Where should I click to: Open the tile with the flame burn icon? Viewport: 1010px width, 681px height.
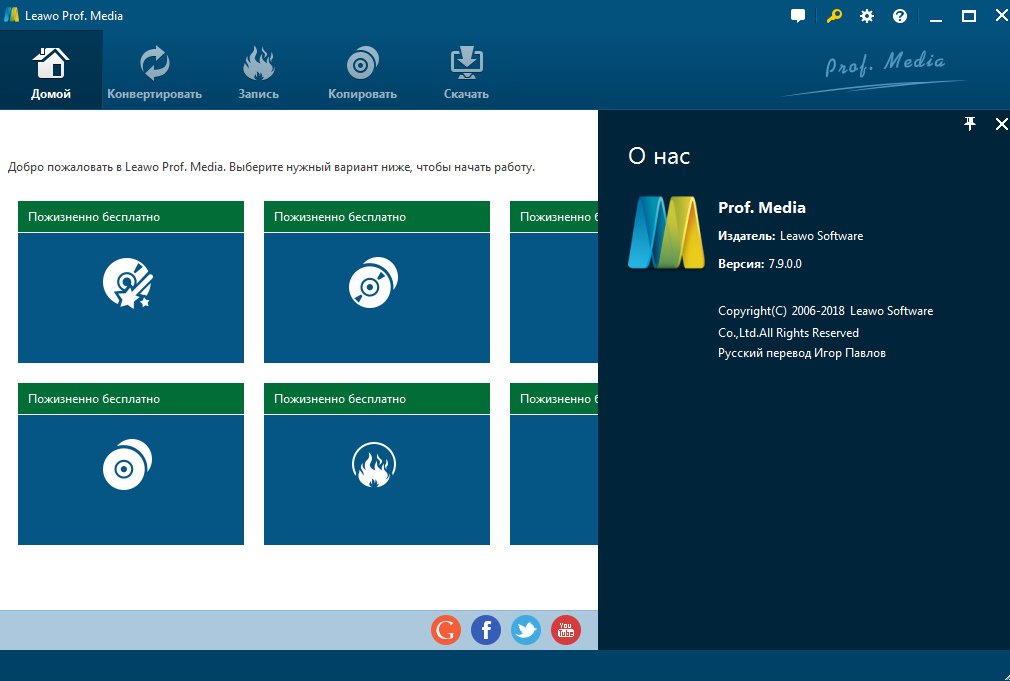click(377, 464)
